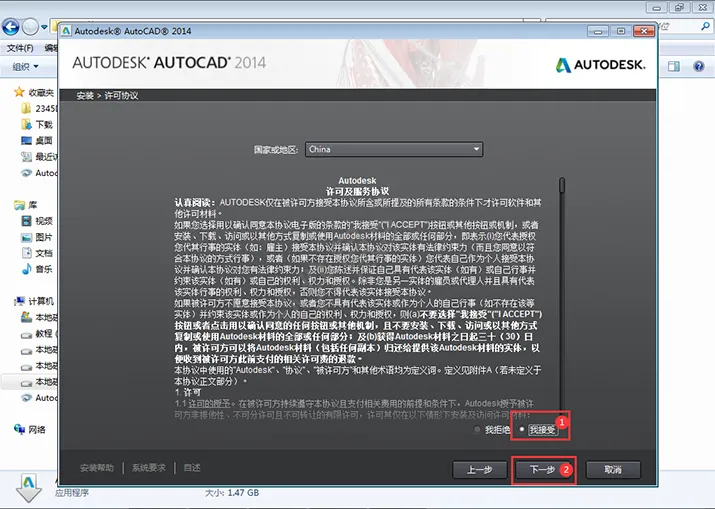
Task: Minimize the Explorer window
Action: pos(657,7)
